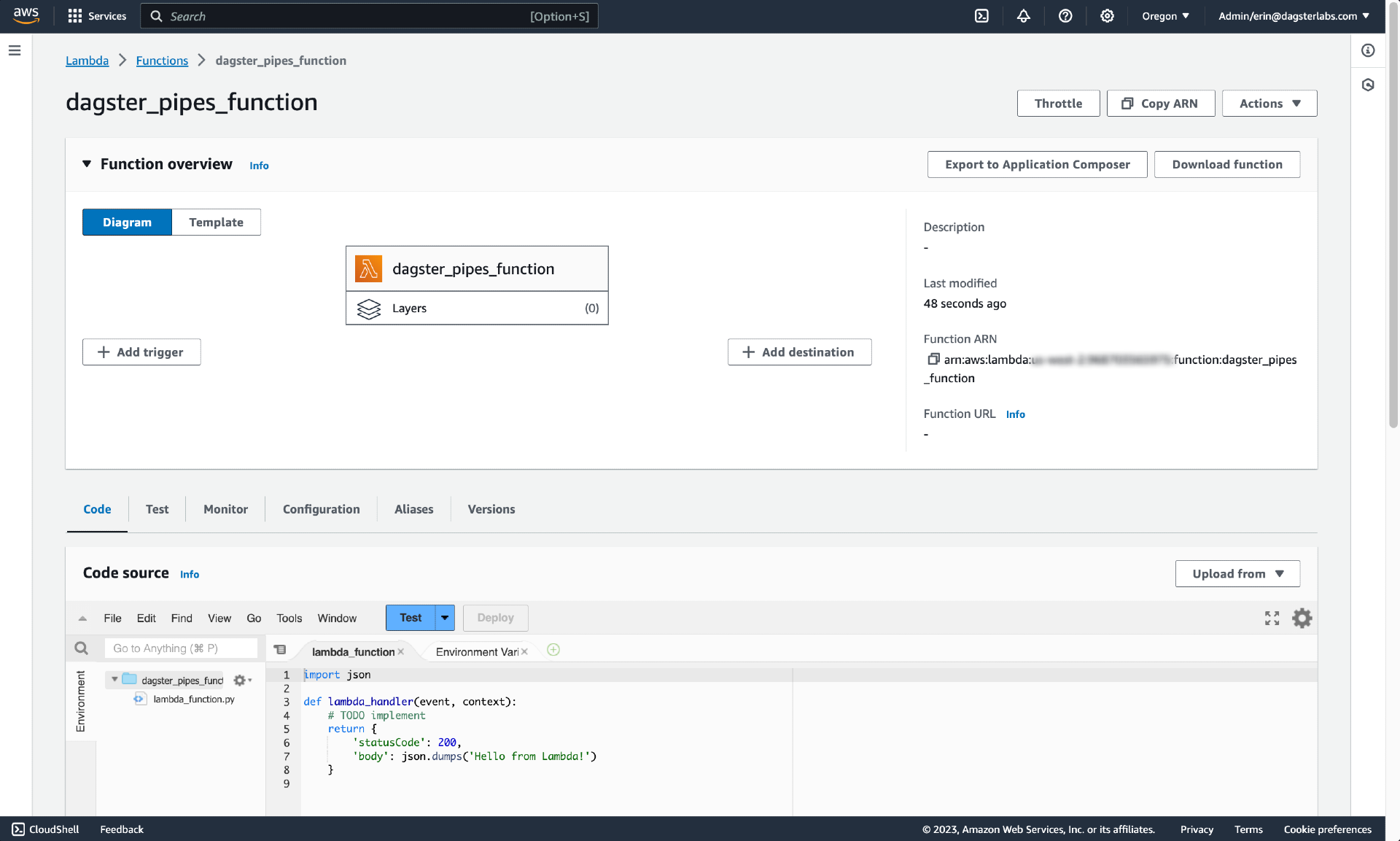
Task: Open the Upload from dropdown
Action: tap(1237, 573)
